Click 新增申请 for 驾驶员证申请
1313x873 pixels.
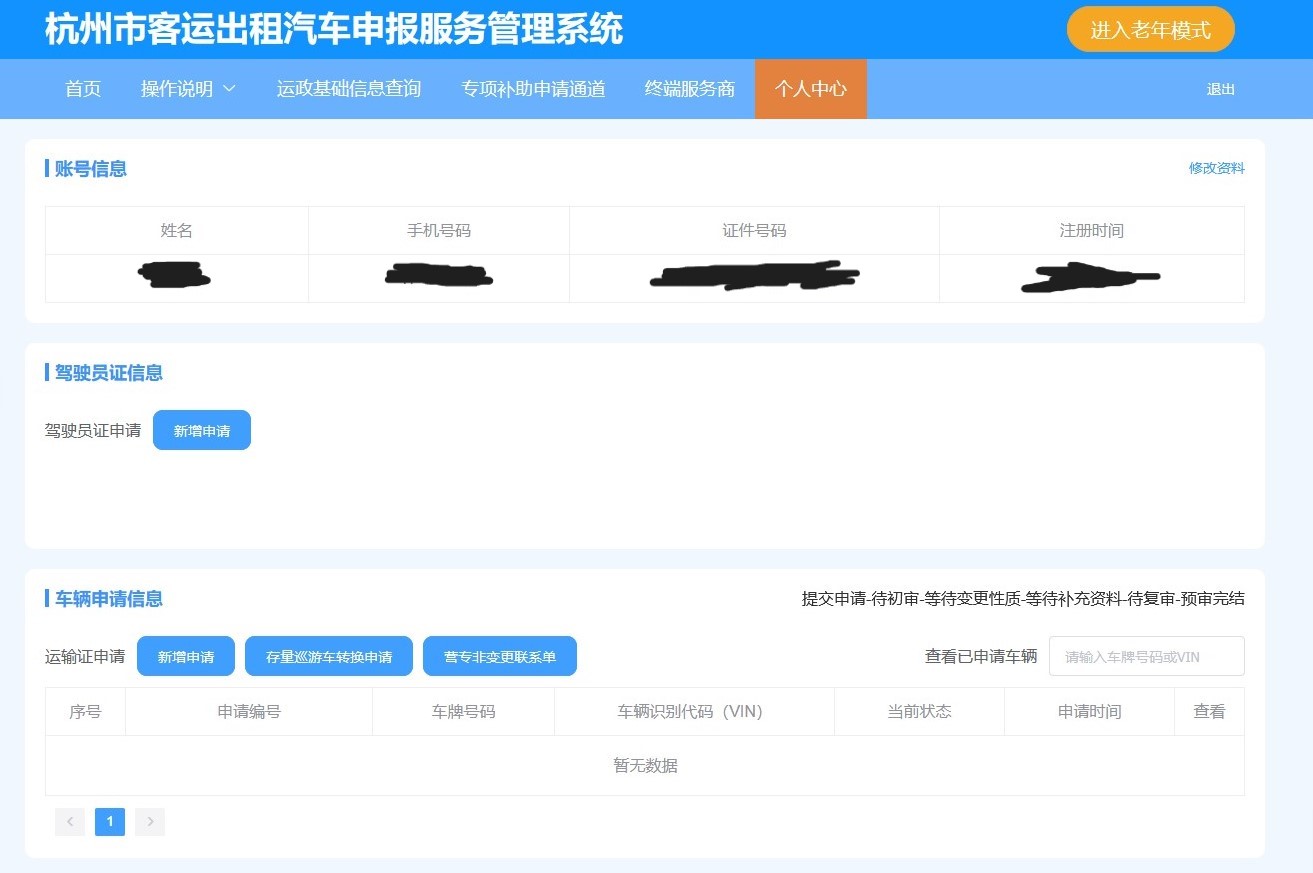point(202,430)
